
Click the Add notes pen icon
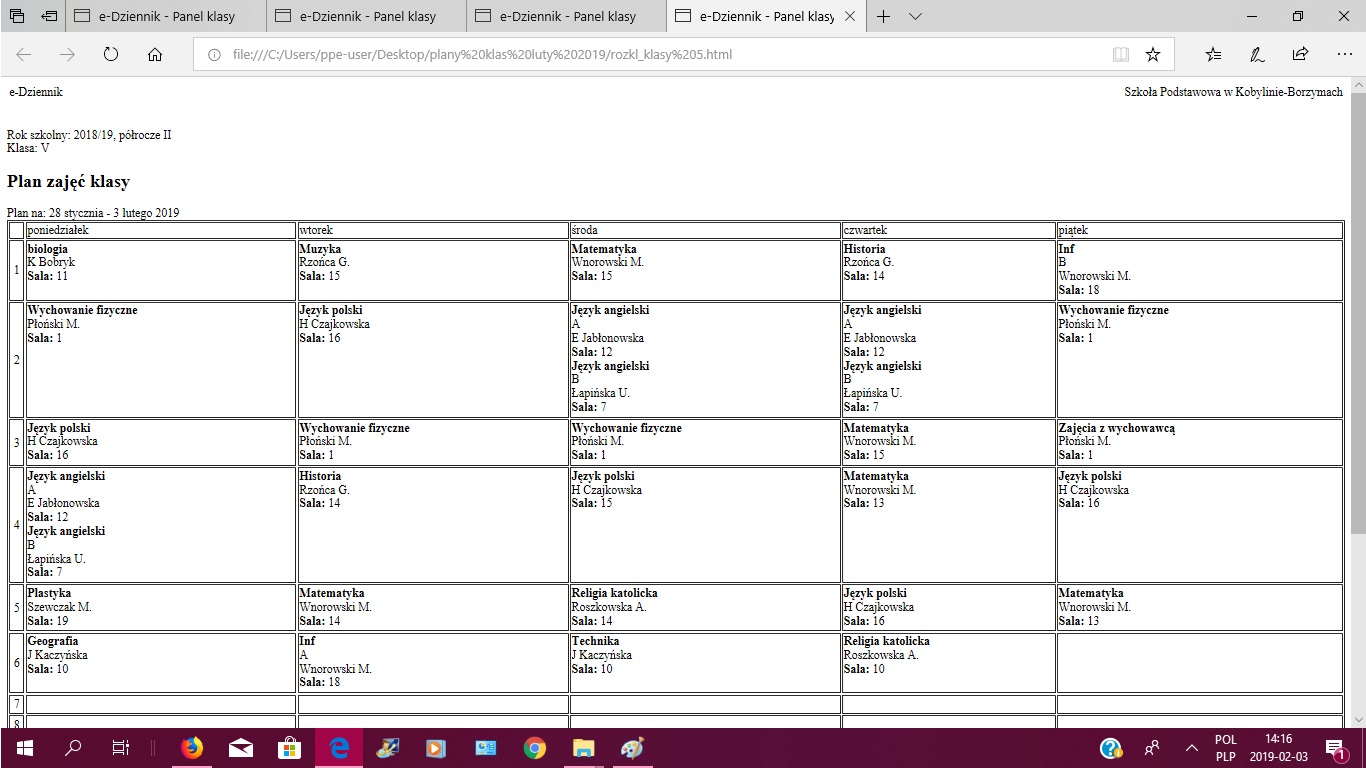point(1257,54)
